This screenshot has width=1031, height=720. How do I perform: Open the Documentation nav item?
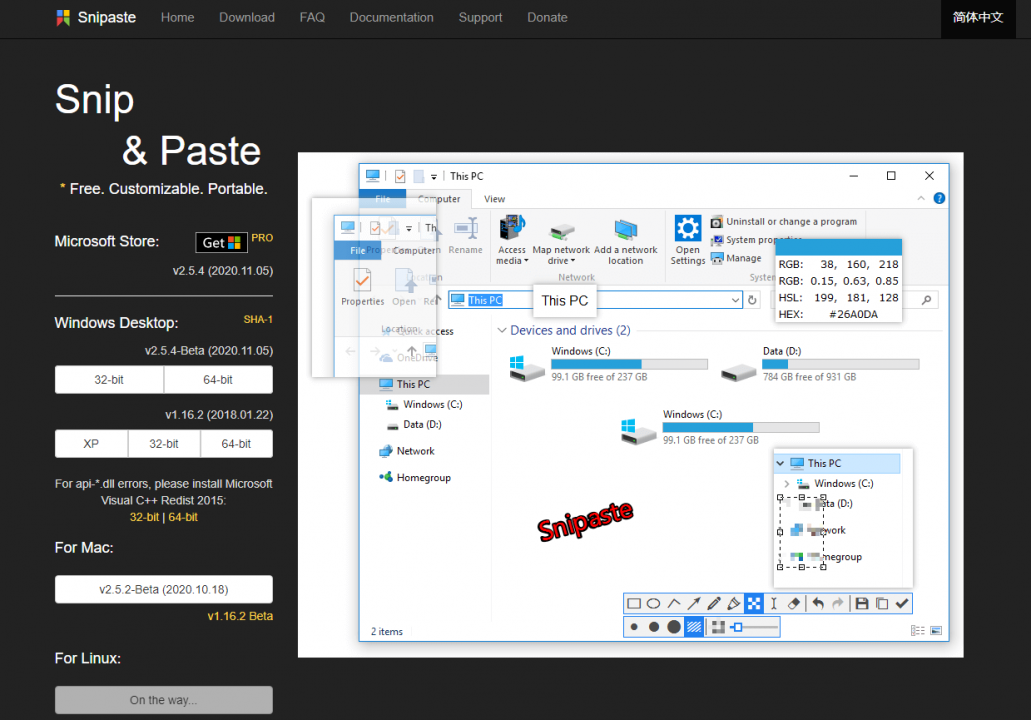[391, 18]
